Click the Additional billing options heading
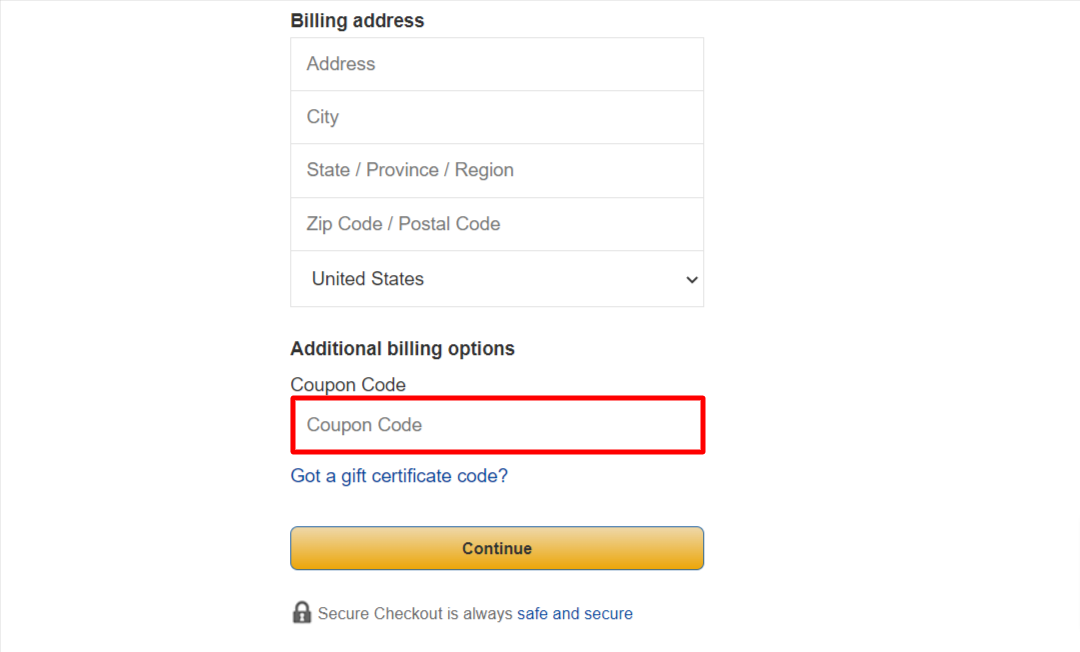Screen dimensions: 1080x652 [x=402, y=348]
